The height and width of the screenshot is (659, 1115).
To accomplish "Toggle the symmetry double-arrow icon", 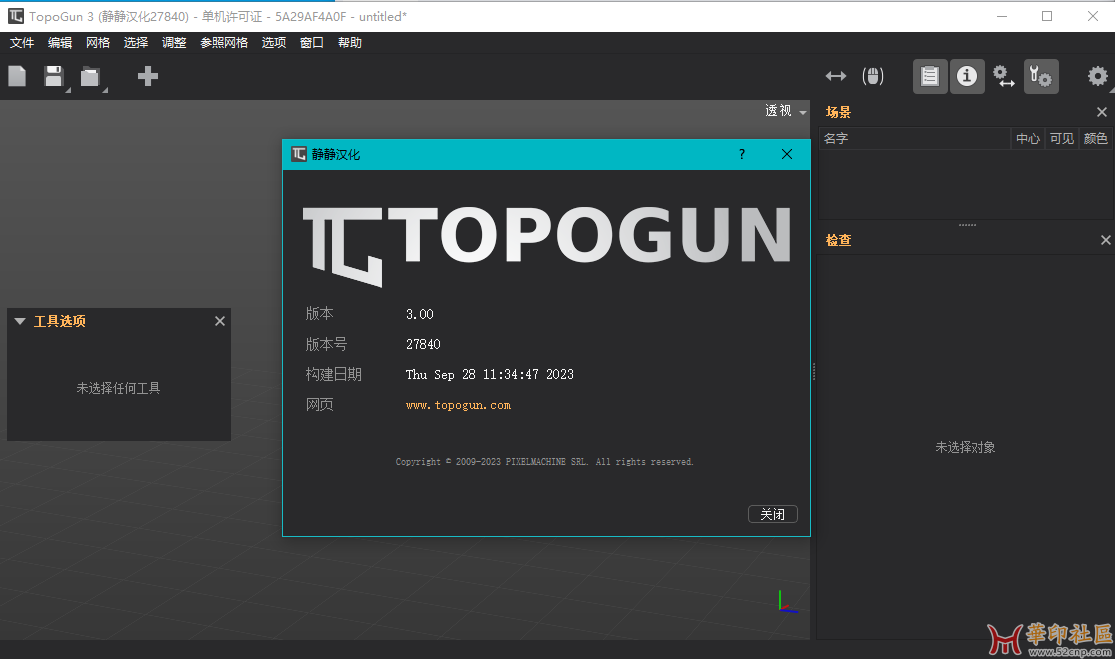I will point(836,76).
